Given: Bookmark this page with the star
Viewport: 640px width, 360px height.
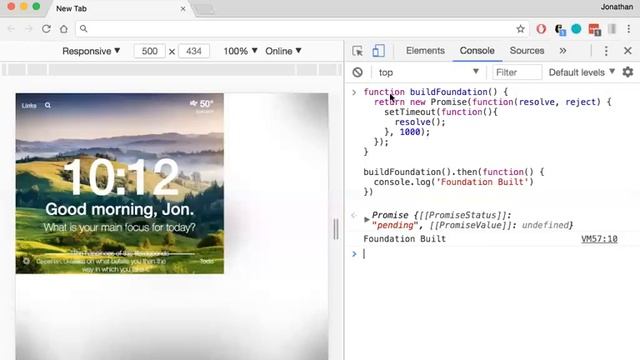Looking at the screenshot, I should click(520, 29).
